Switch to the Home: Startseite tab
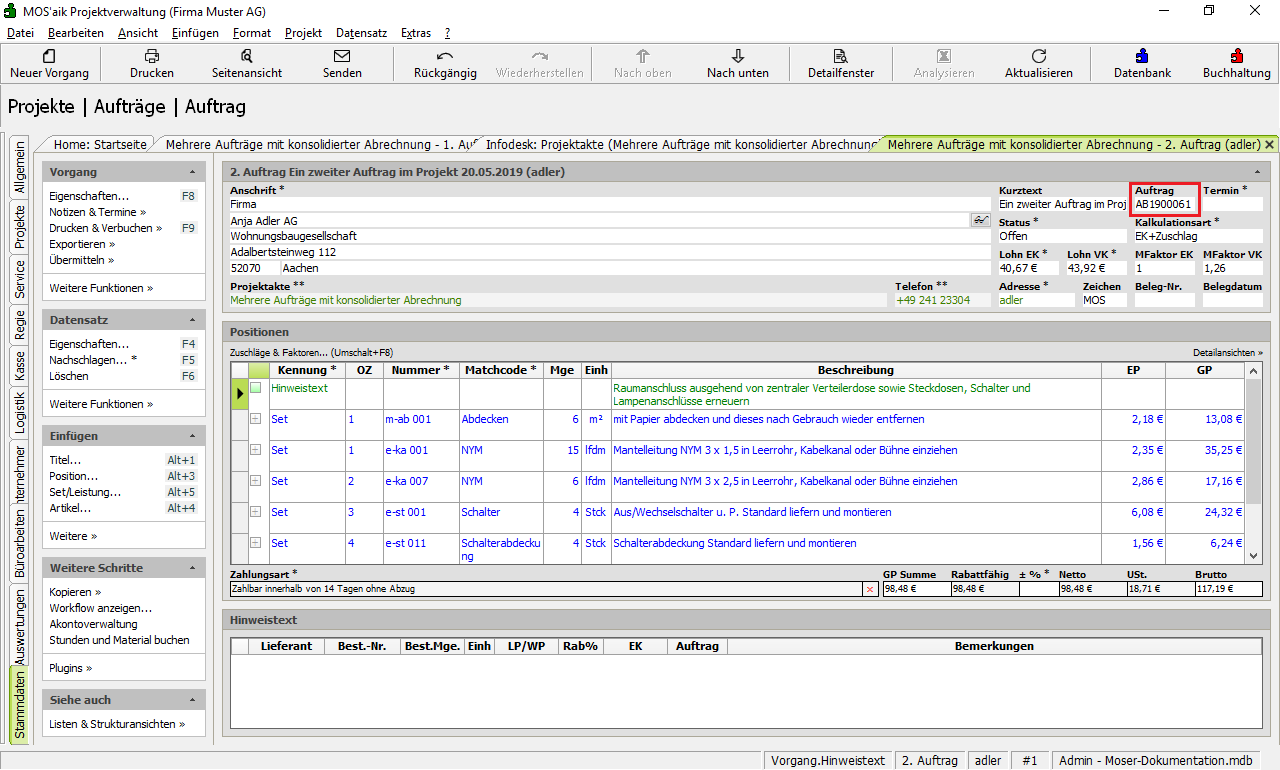This screenshot has width=1280, height=770. point(100,144)
